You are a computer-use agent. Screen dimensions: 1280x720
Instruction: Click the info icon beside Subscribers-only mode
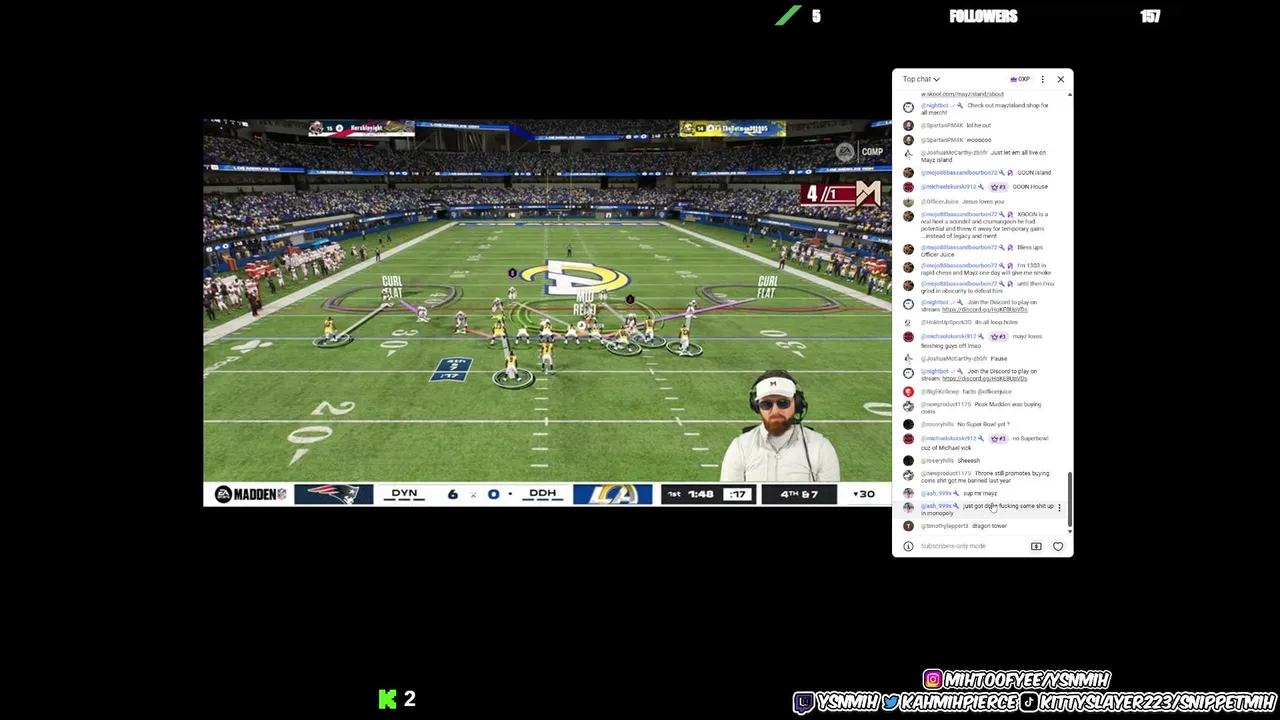(x=908, y=546)
